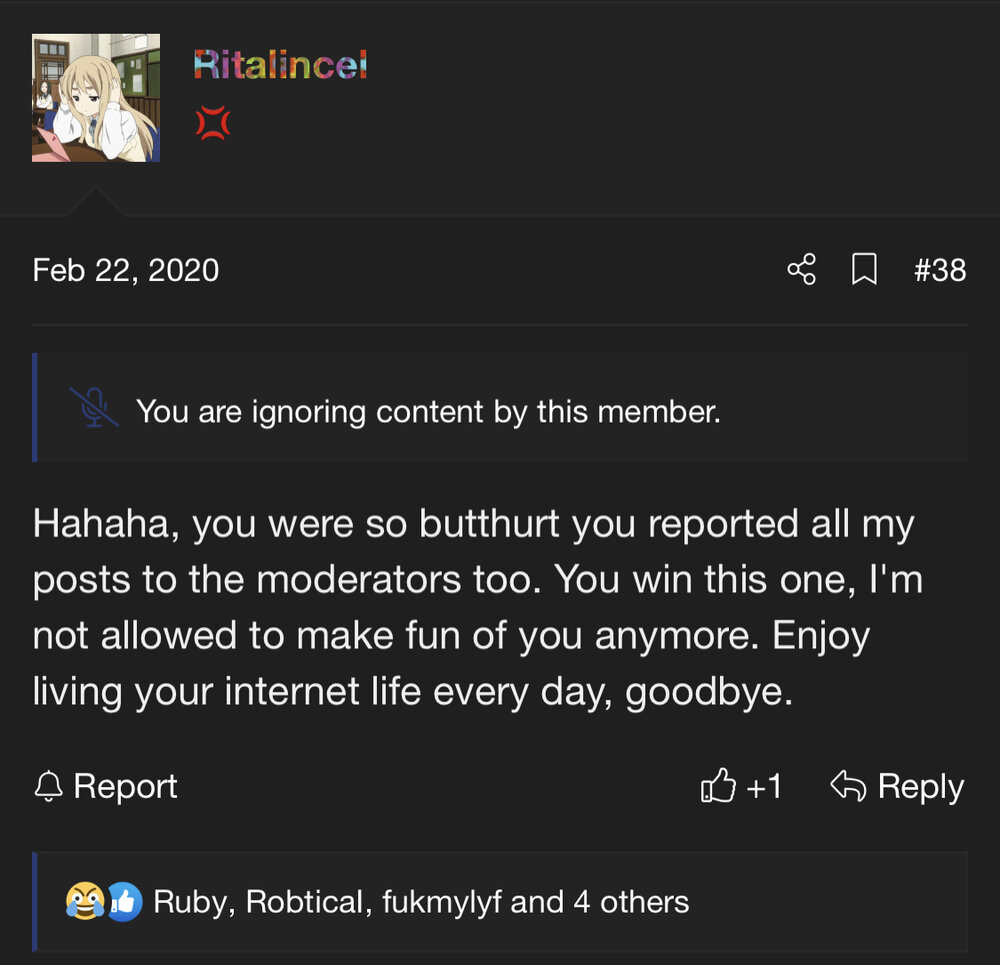Bookmark this post
Image resolution: width=1000 pixels, height=965 pixels.
(864, 269)
